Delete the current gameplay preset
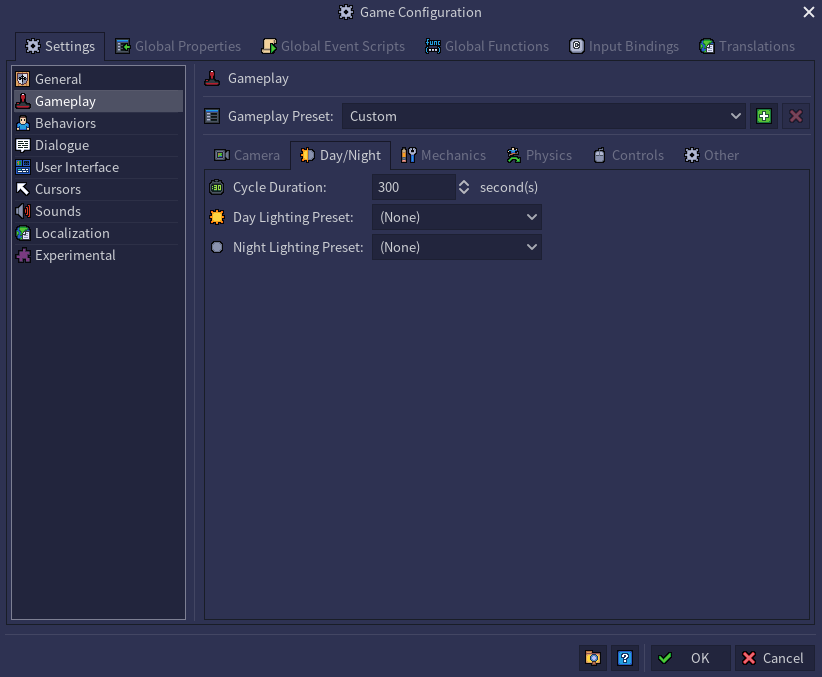This screenshot has height=677, width=822. pos(796,116)
